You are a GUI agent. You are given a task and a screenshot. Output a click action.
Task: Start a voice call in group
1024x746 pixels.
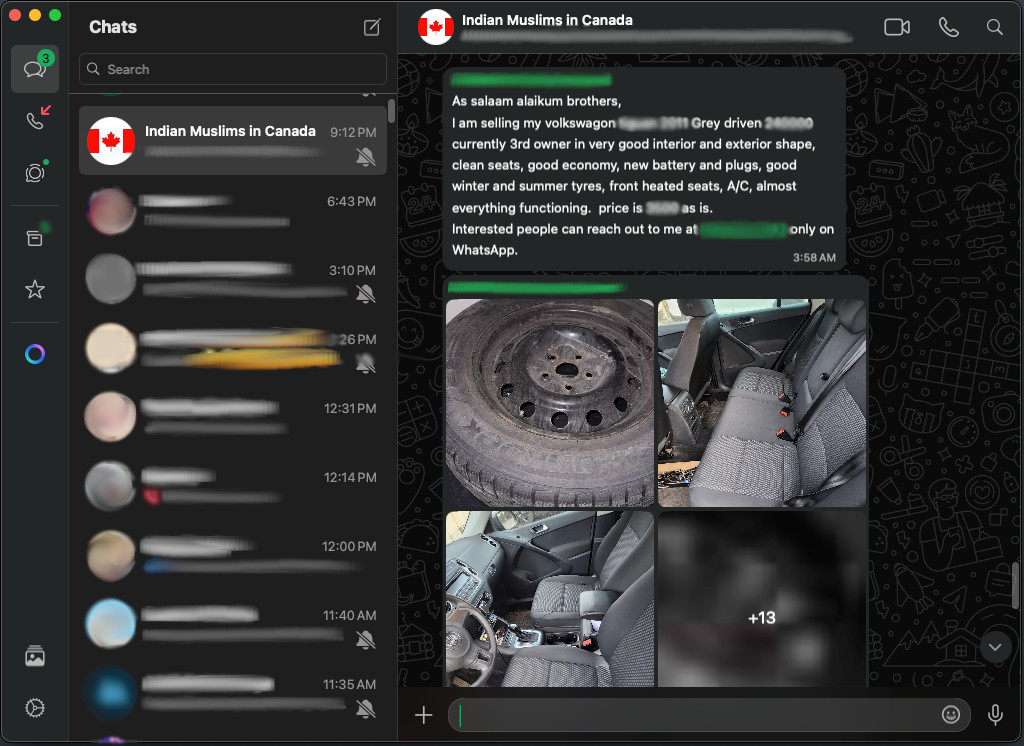948,27
